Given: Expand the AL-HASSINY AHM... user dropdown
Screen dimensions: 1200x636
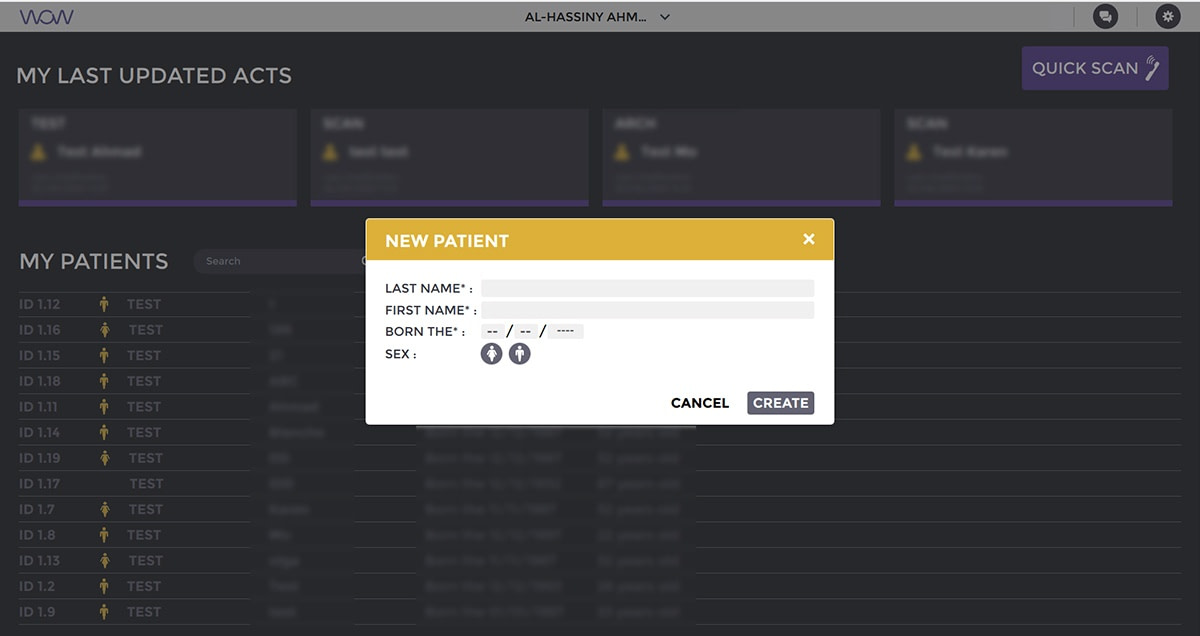Looking at the screenshot, I should tap(597, 17).
